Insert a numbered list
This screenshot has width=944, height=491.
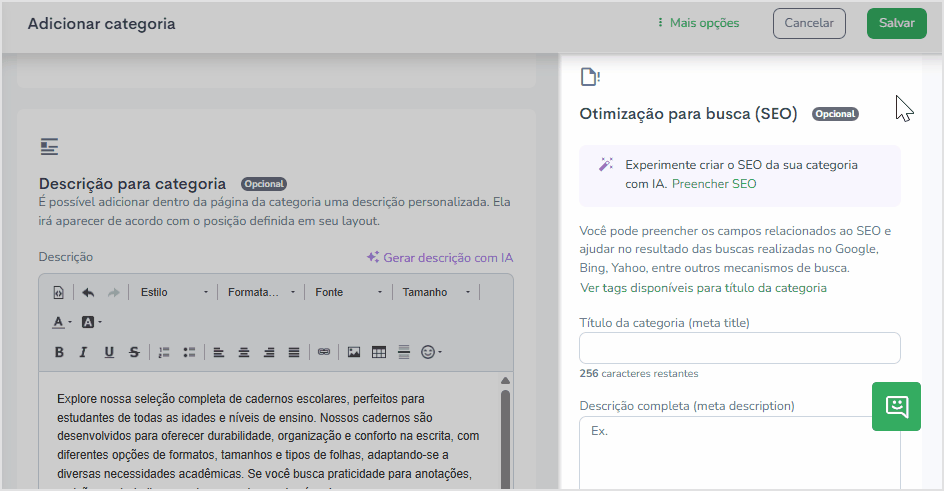164,352
